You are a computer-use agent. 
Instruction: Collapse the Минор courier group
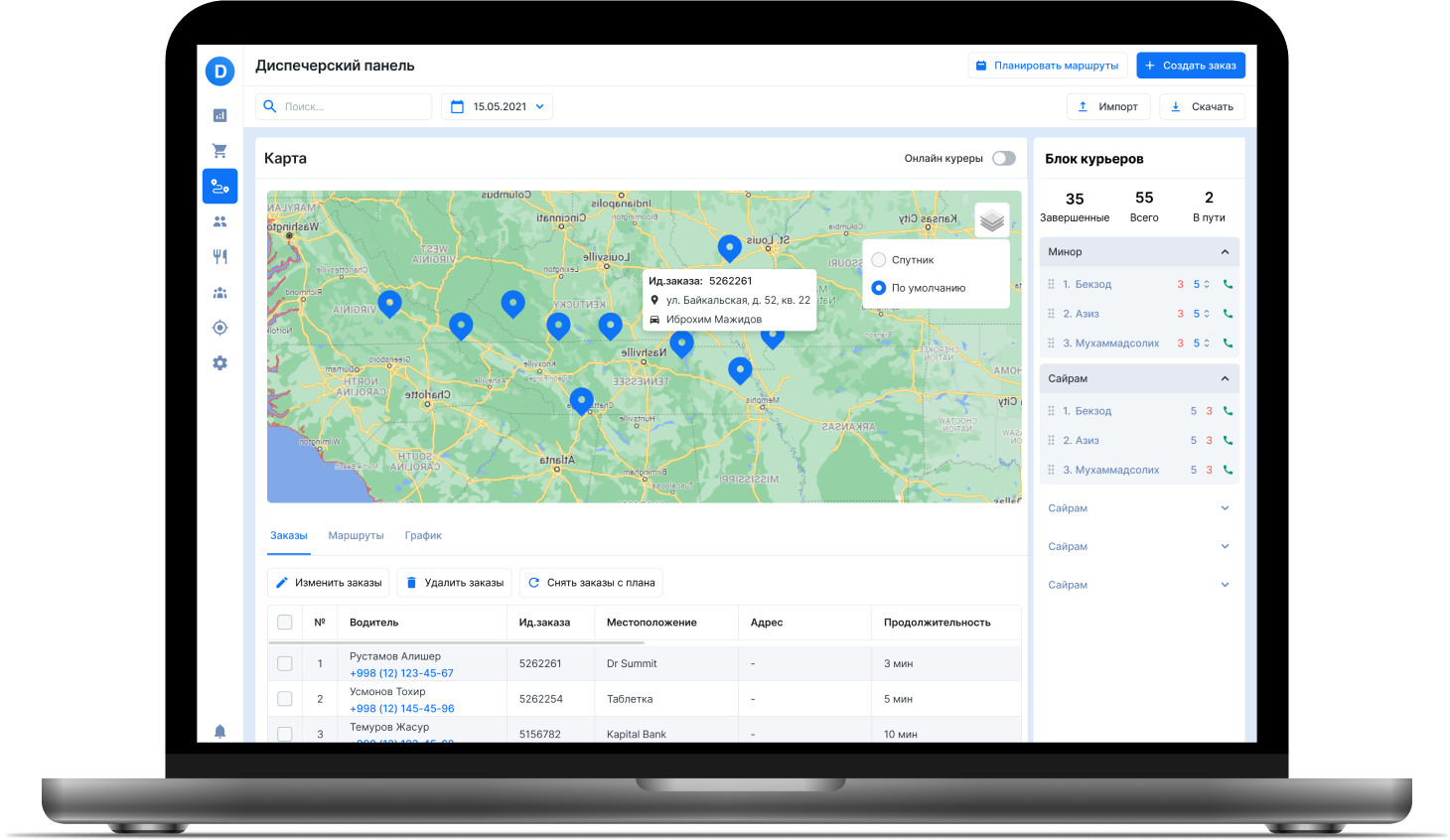pyautogui.click(x=1225, y=252)
